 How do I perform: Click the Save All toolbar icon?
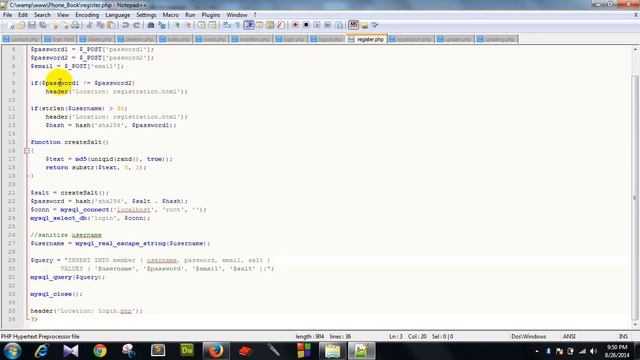(x=42, y=25)
